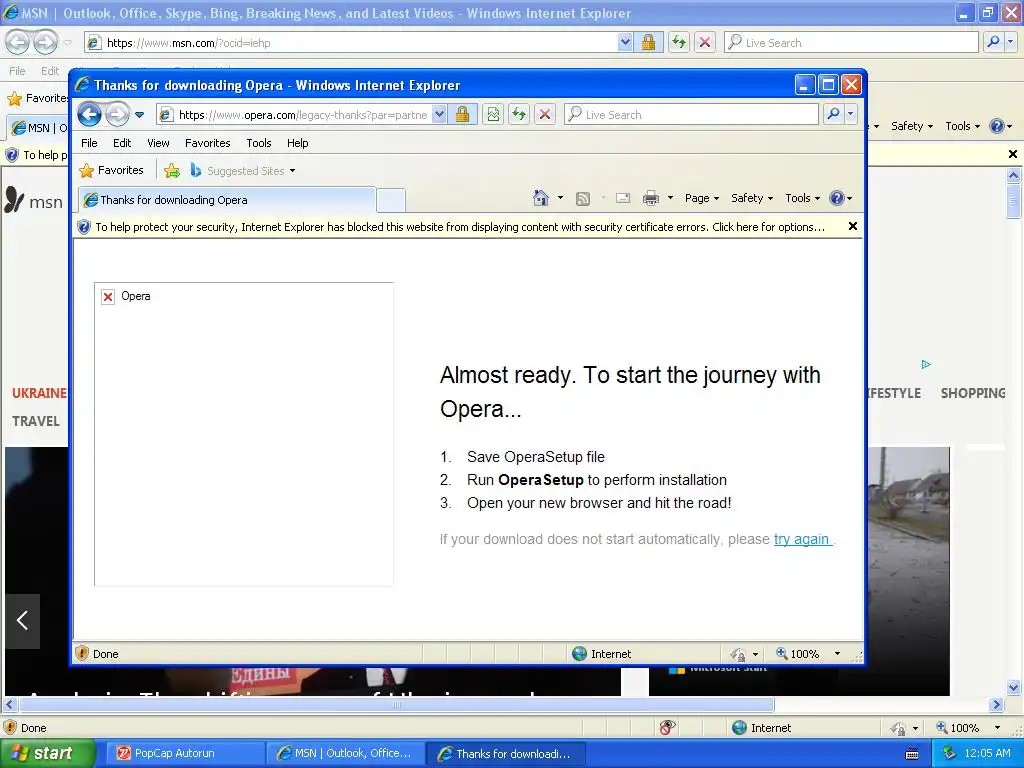The width and height of the screenshot is (1024, 768).
Task: Click the broken Opera image placeholder
Action: click(x=244, y=434)
